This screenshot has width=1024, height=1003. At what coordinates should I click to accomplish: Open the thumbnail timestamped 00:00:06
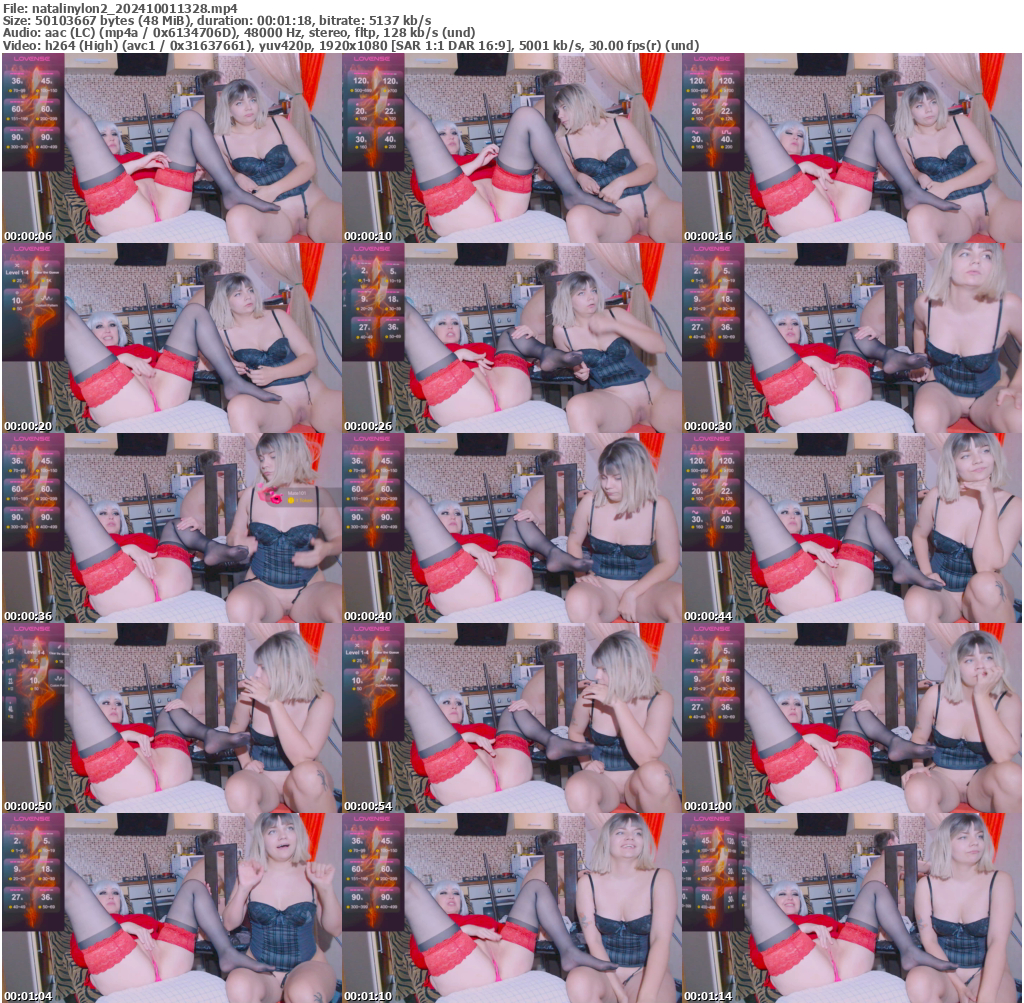tap(171, 148)
